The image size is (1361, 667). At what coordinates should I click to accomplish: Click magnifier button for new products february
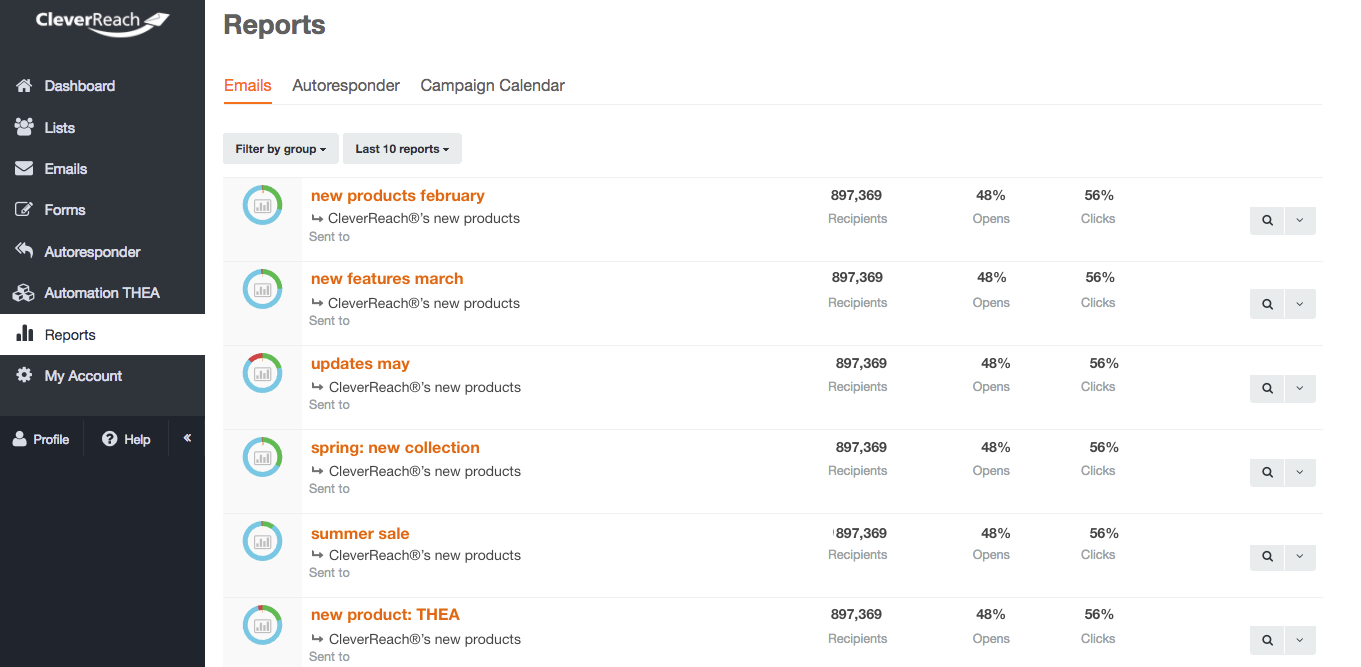tap(1267, 221)
